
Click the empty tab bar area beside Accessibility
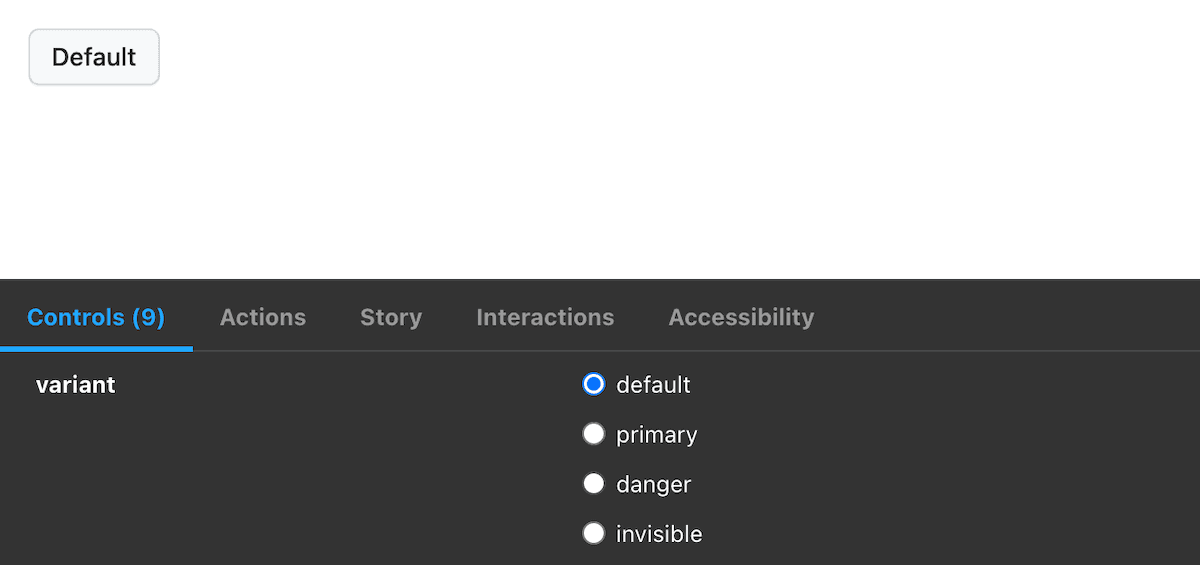click(x=1000, y=317)
